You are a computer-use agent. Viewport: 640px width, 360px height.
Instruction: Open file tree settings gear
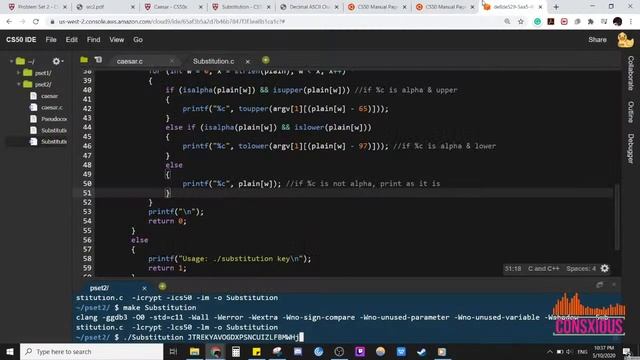tap(57, 61)
